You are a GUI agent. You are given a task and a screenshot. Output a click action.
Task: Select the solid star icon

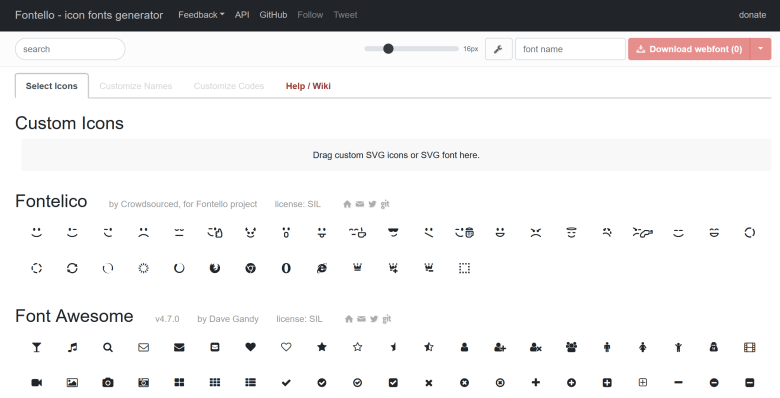(x=322, y=347)
